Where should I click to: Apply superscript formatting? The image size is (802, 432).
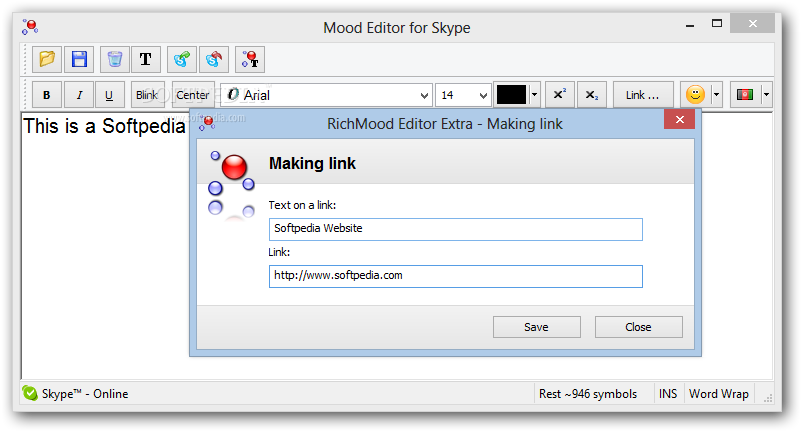(x=560, y=95)
